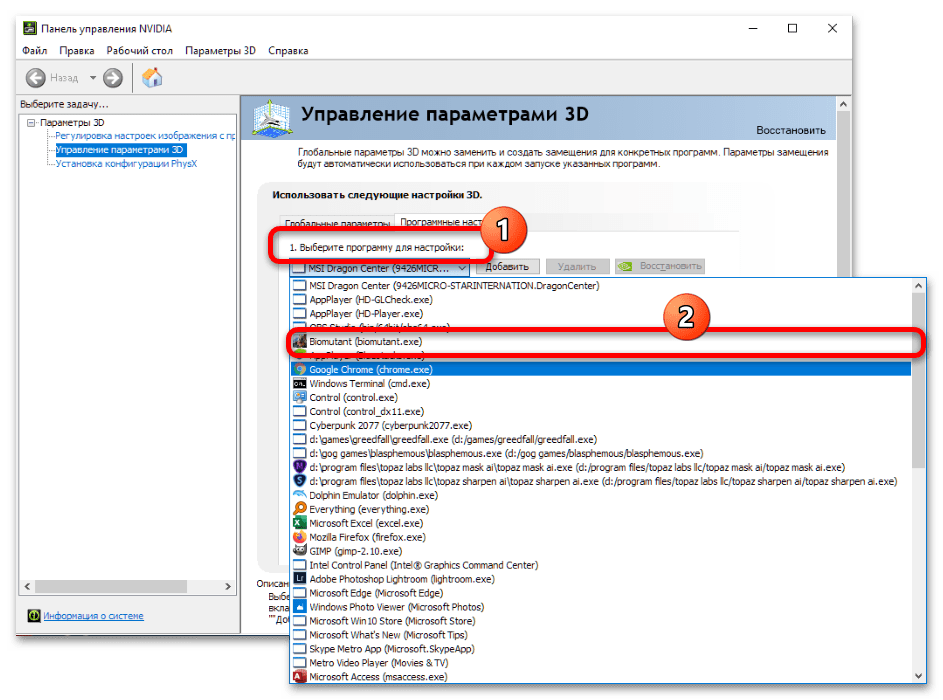Click the Добавить button
Screen dimensions: 943x700
(507, 266)
